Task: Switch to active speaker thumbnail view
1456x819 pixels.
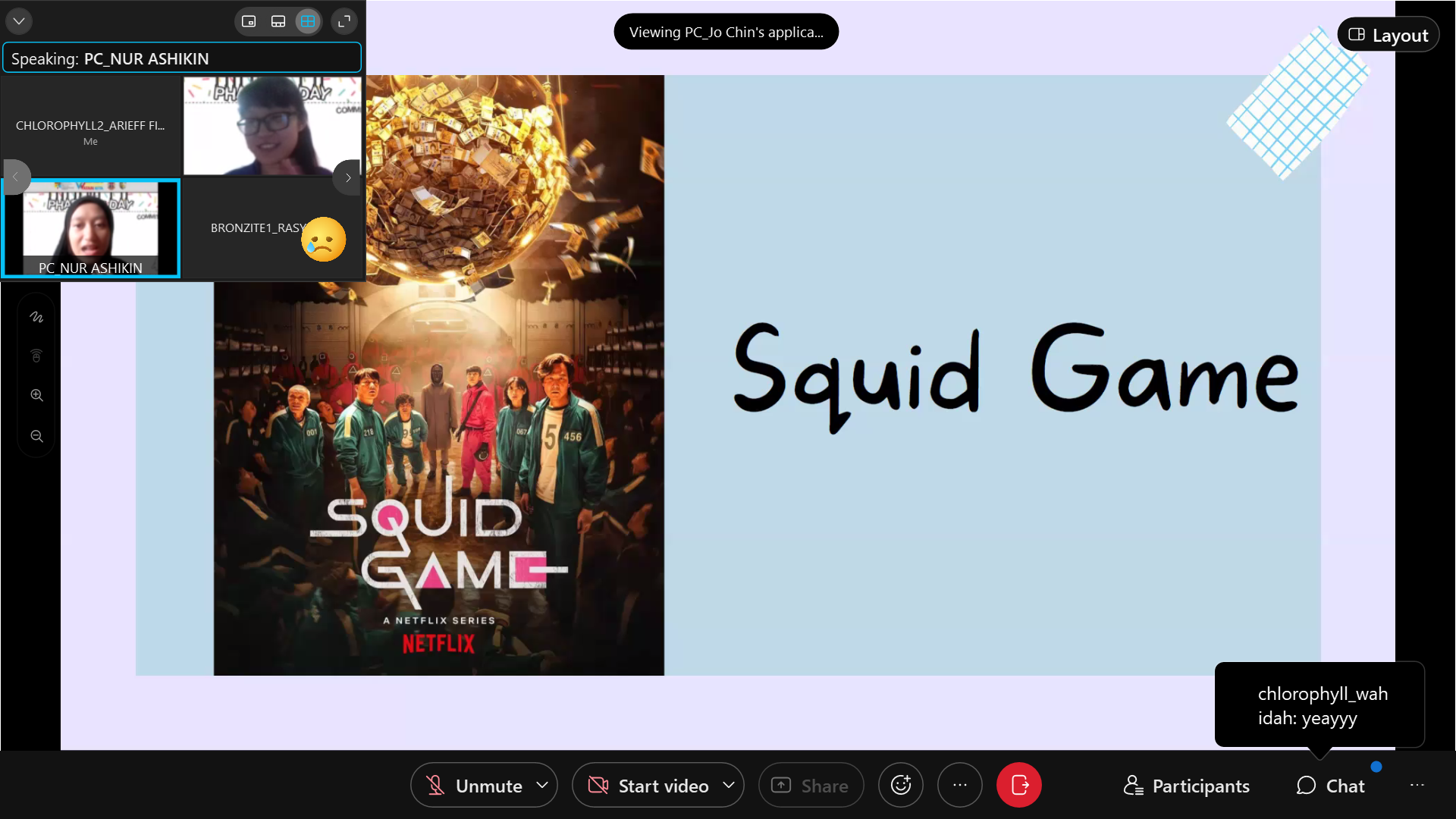Action: [249, 21]
